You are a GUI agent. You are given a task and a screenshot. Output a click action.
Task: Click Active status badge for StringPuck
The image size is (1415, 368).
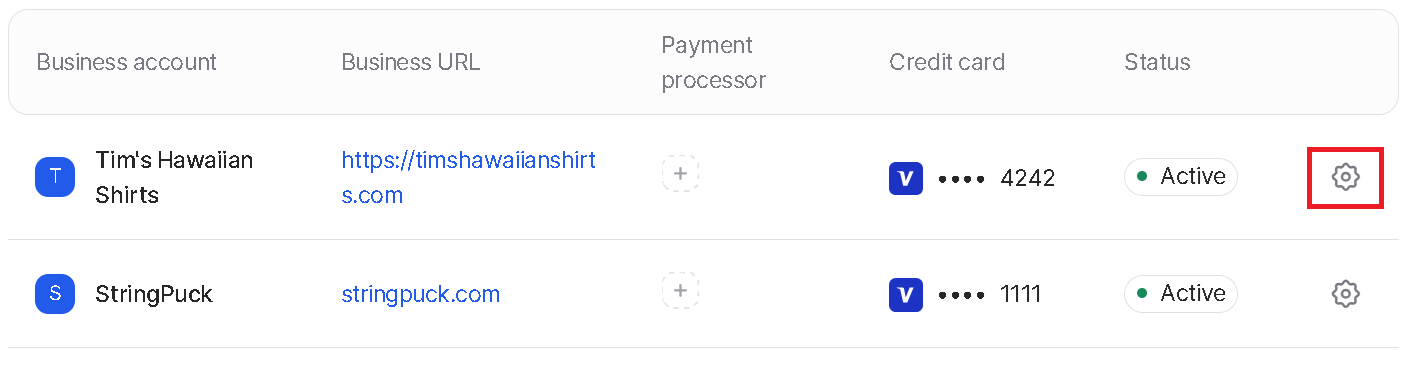pyautogui.click(x=1181, y=294)
